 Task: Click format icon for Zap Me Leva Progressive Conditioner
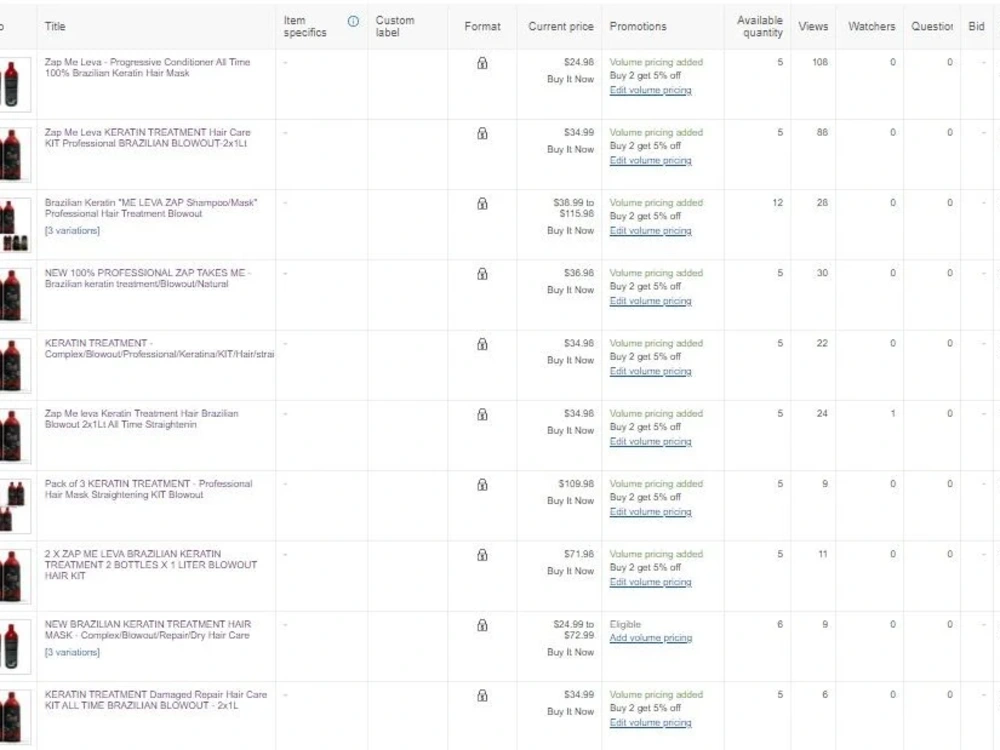click(482, 62)
